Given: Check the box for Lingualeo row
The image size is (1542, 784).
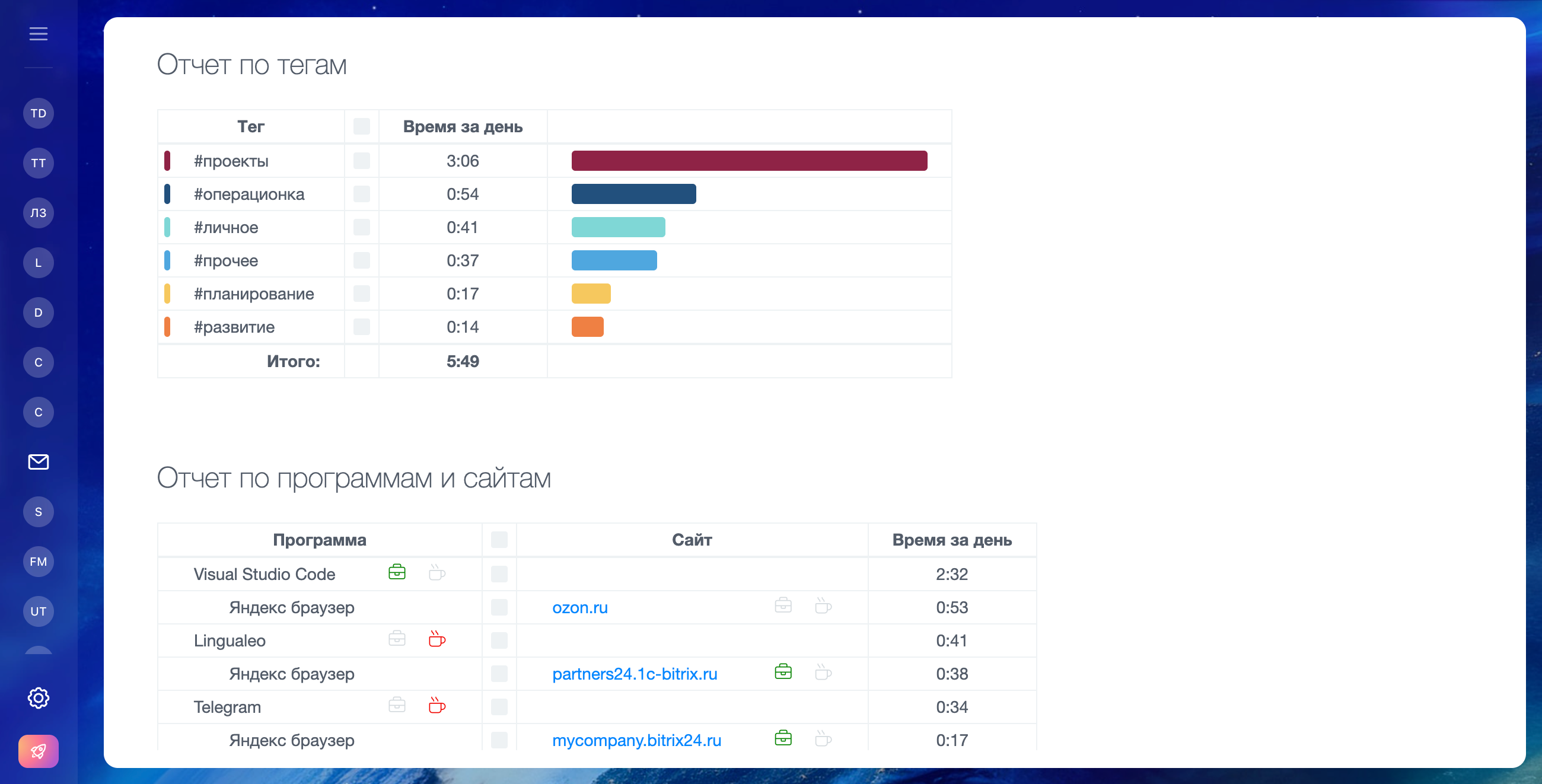Looking at the screenshot, I should [x=499, y=640].
